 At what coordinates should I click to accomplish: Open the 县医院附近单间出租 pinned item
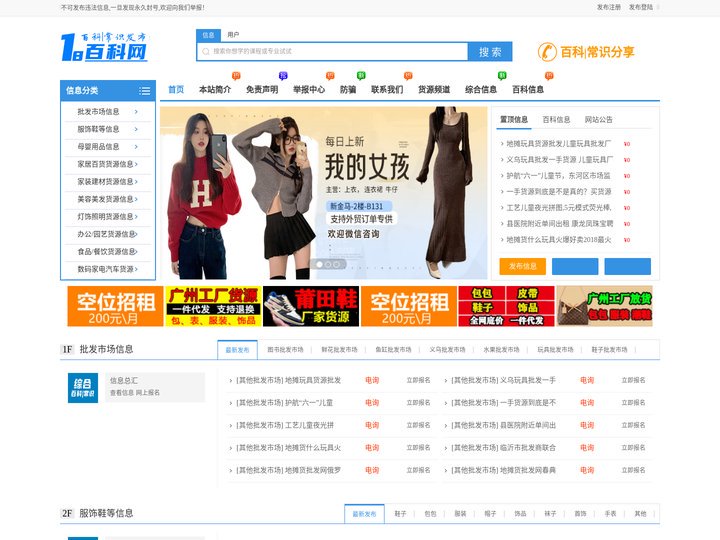pos(559,224)
